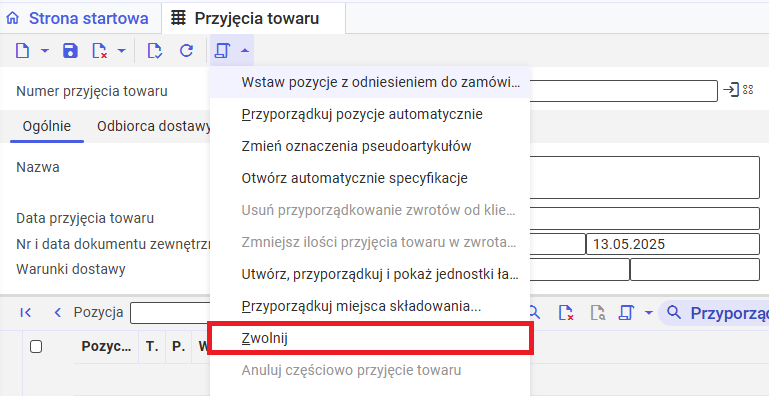Click the home icon in Strona startowa tab

13,18
